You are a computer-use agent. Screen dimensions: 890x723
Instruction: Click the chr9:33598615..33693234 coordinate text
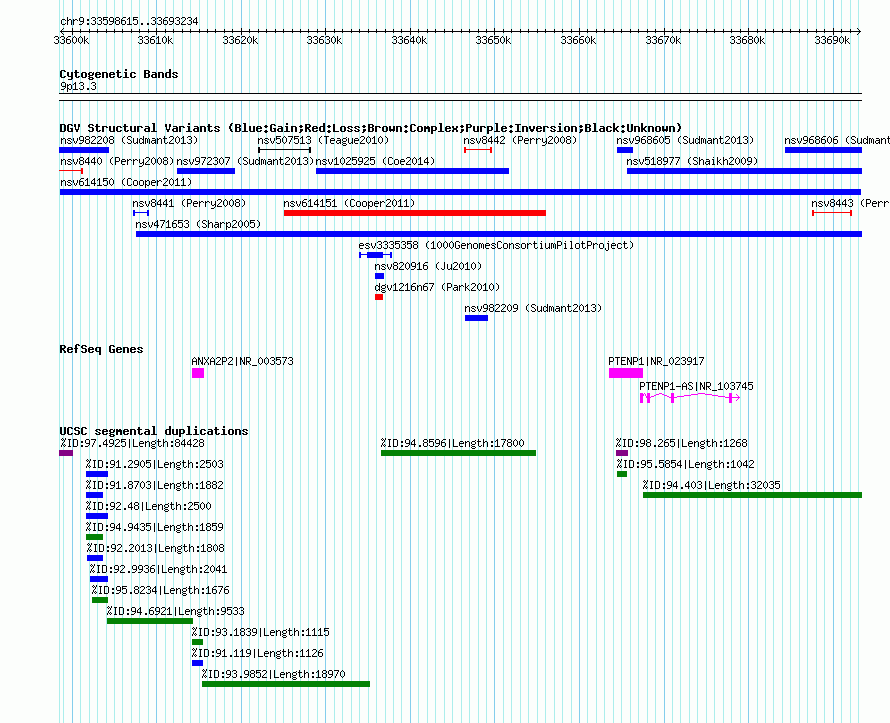129,22
